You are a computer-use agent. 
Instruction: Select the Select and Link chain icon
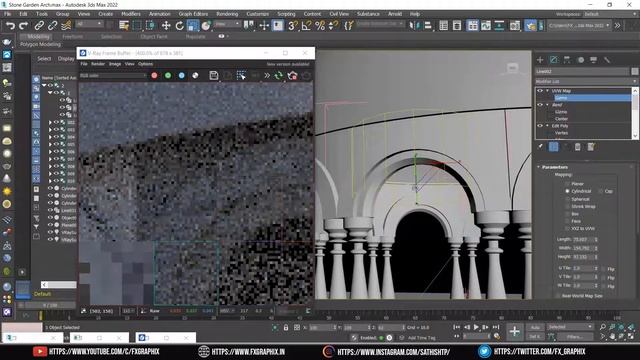click(x=39, y=26)
